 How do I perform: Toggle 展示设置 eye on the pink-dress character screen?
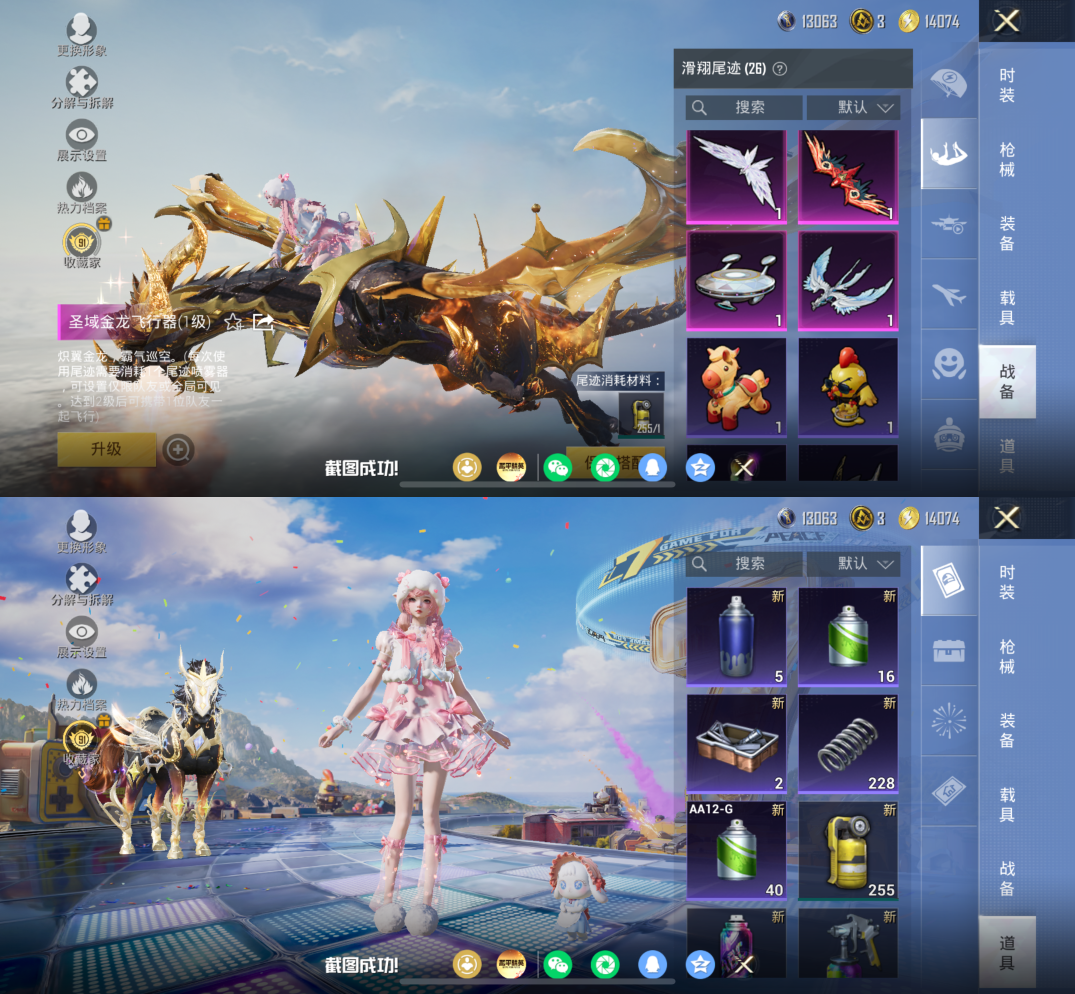[82, 638]
